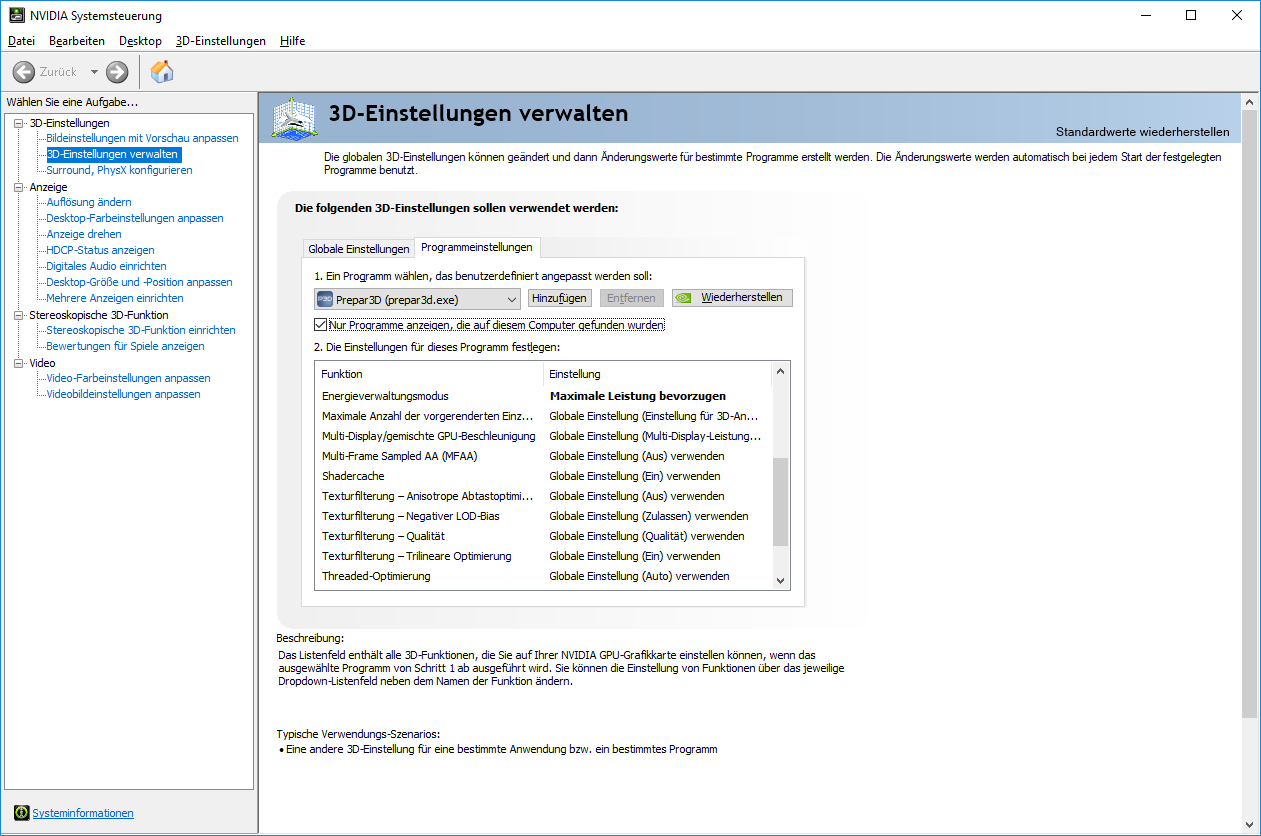This screenshot has width=1261, height=836.
Task: Open the Datei menu
Action: (21, 41)
